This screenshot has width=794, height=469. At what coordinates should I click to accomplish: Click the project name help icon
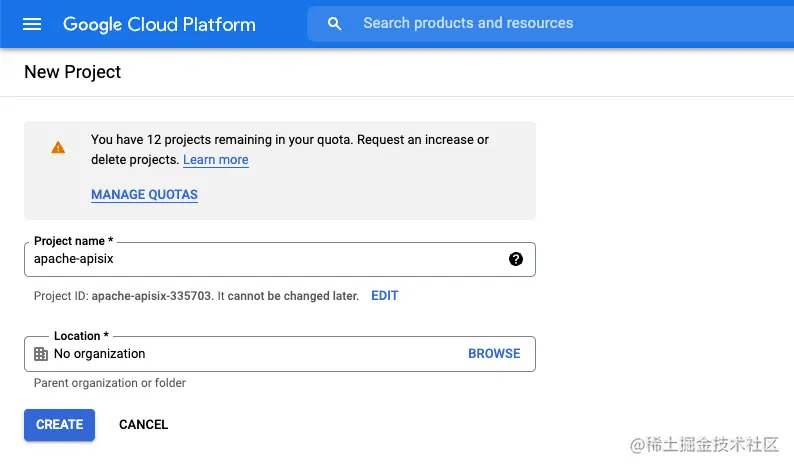(515, 259)
